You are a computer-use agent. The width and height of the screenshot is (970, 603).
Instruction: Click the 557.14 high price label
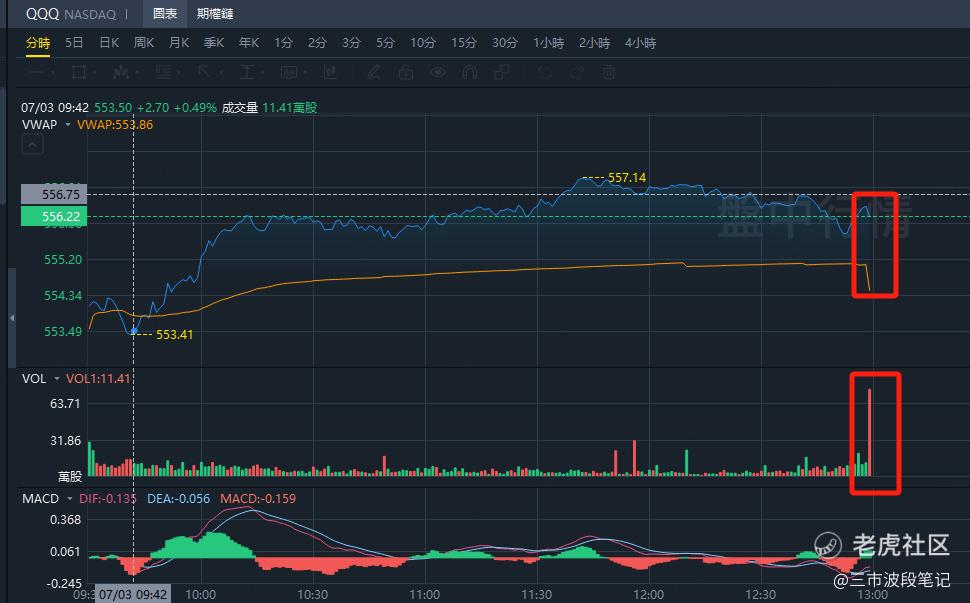point(627,178)
